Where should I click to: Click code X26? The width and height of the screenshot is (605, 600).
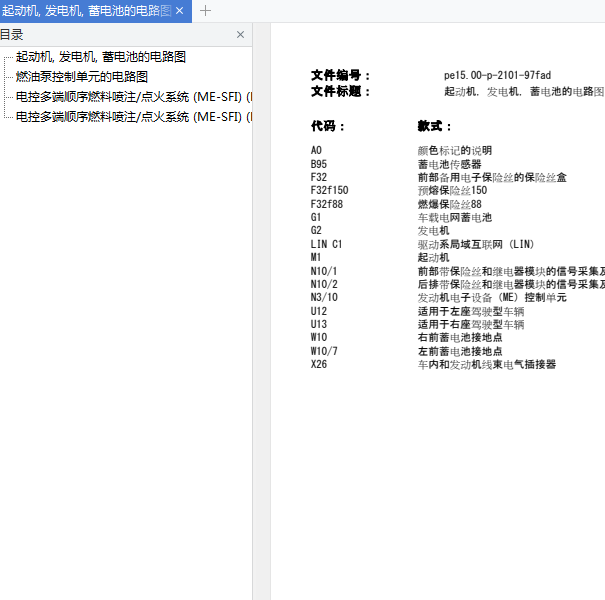[x=319, y=364]
